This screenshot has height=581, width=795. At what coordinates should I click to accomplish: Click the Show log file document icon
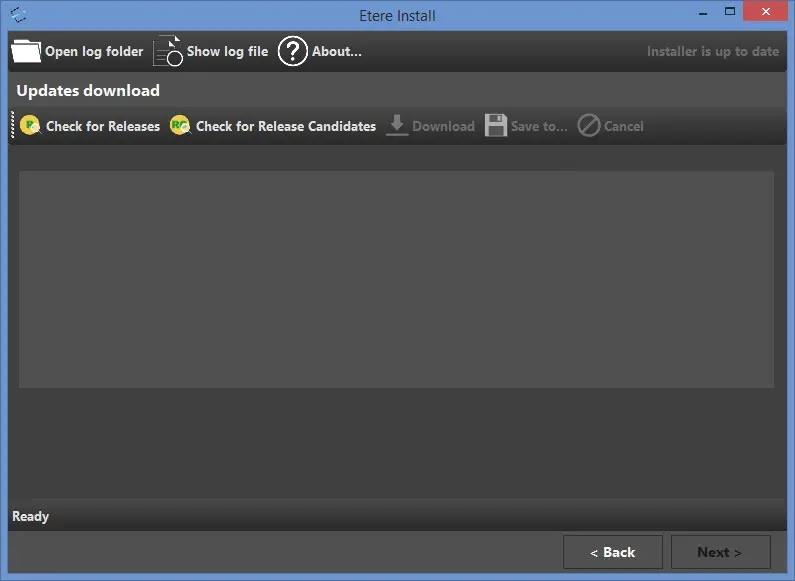[168, 51]
